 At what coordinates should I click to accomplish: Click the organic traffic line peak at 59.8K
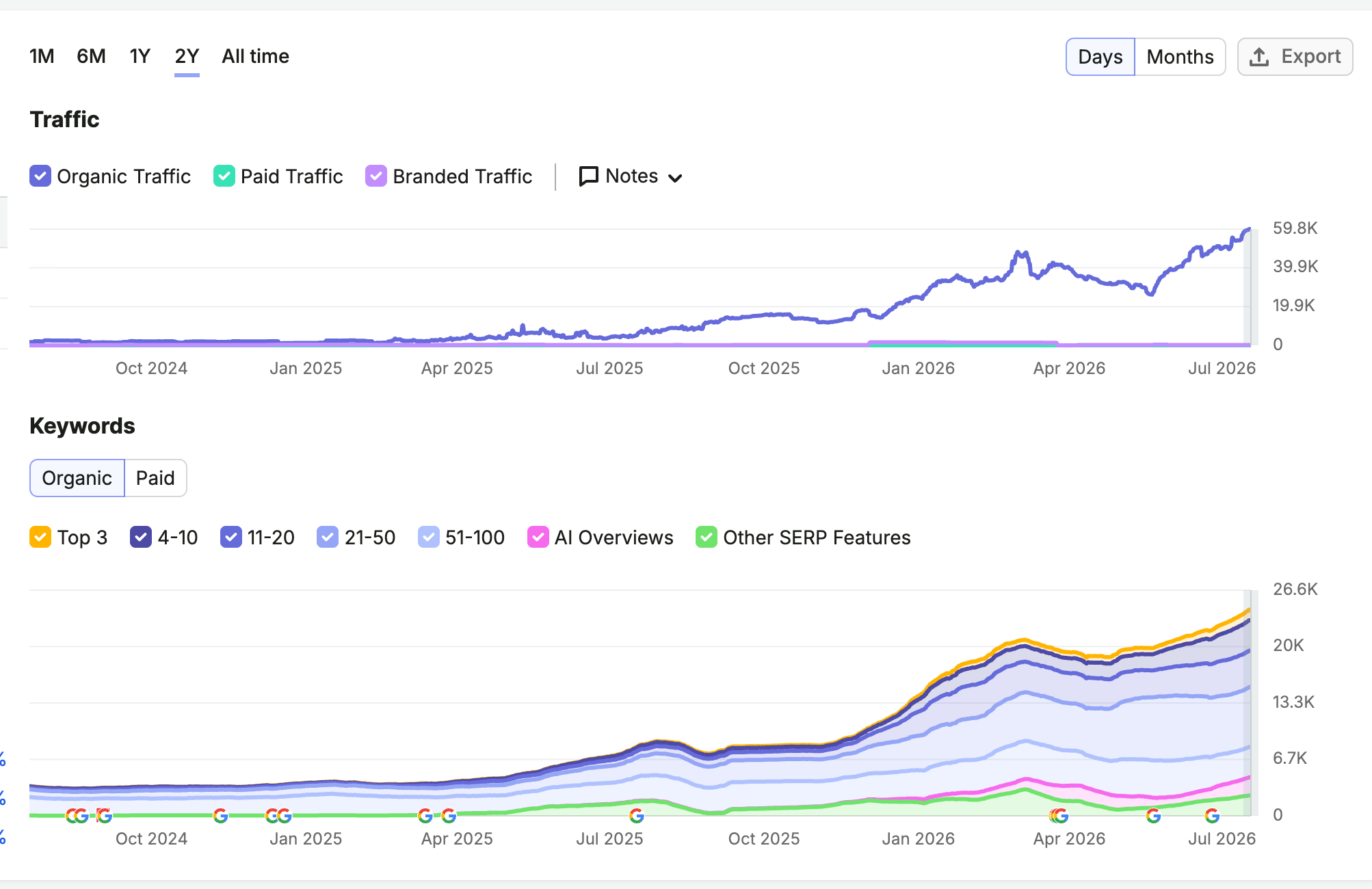point(1249,230)
